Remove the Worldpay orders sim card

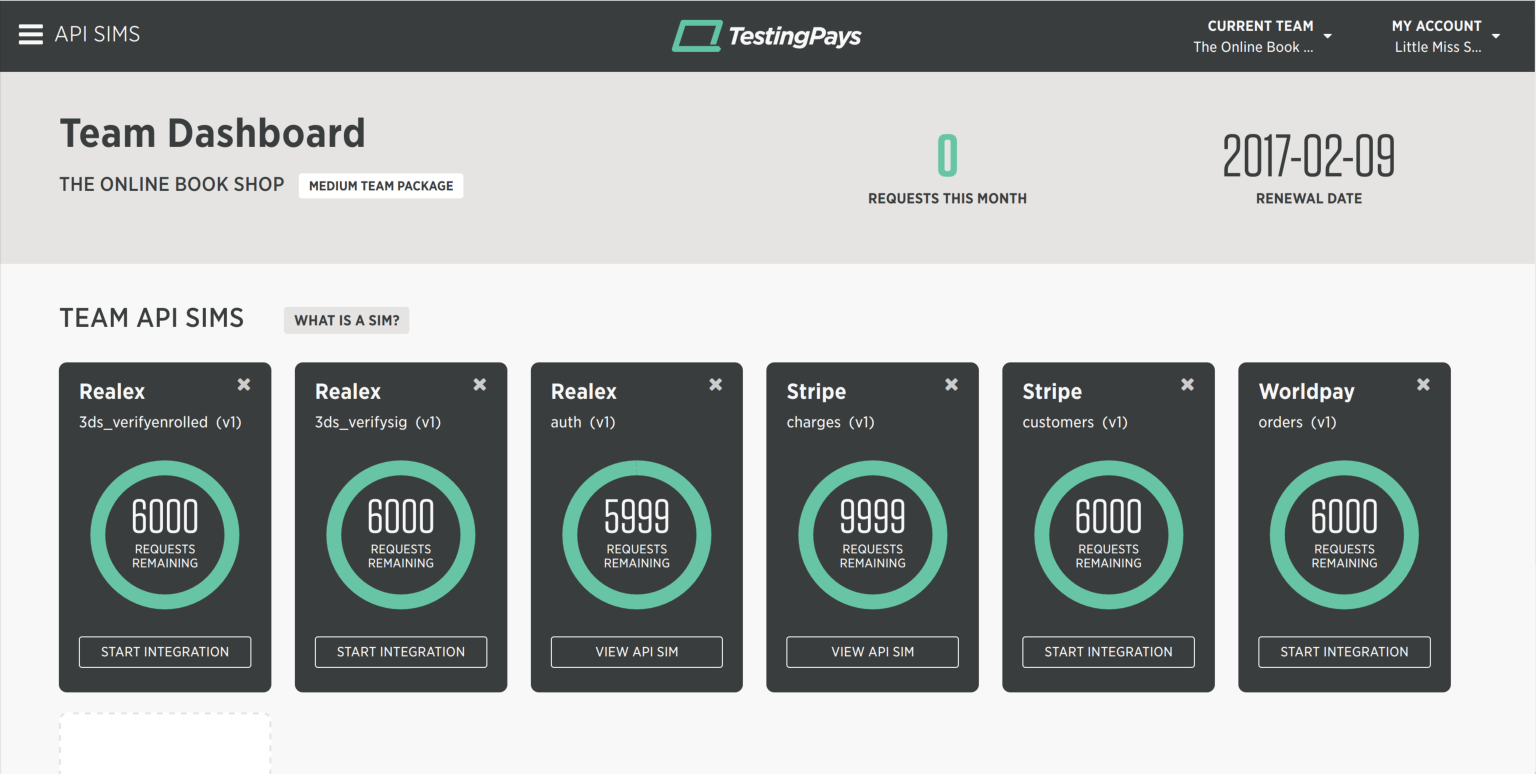1424,384
